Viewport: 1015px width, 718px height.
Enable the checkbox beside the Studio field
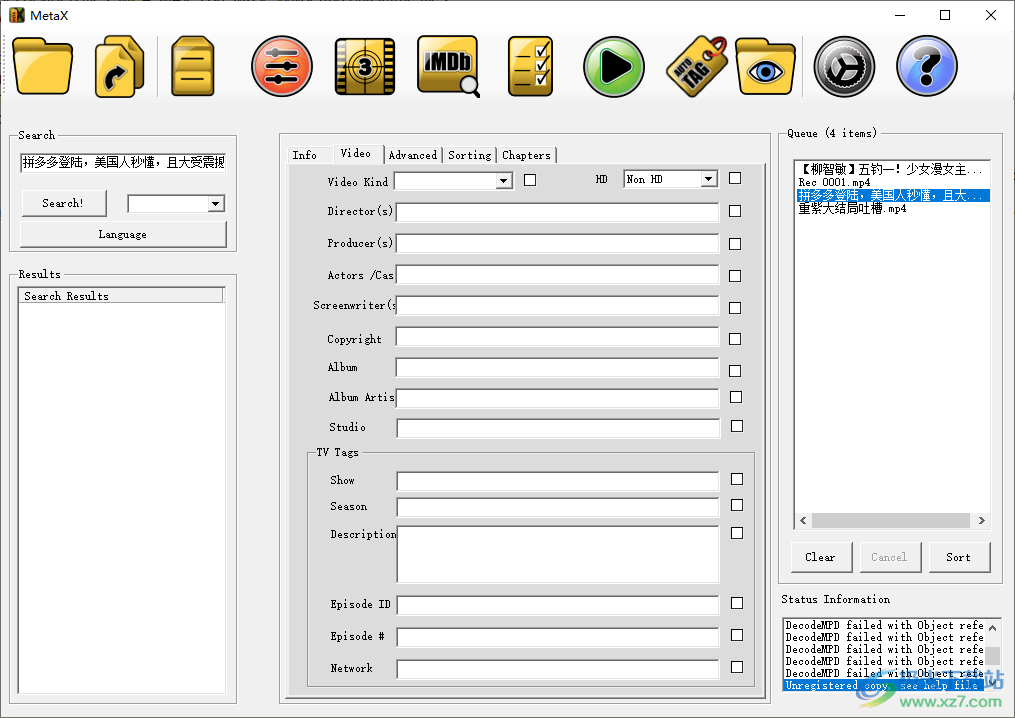737,426
